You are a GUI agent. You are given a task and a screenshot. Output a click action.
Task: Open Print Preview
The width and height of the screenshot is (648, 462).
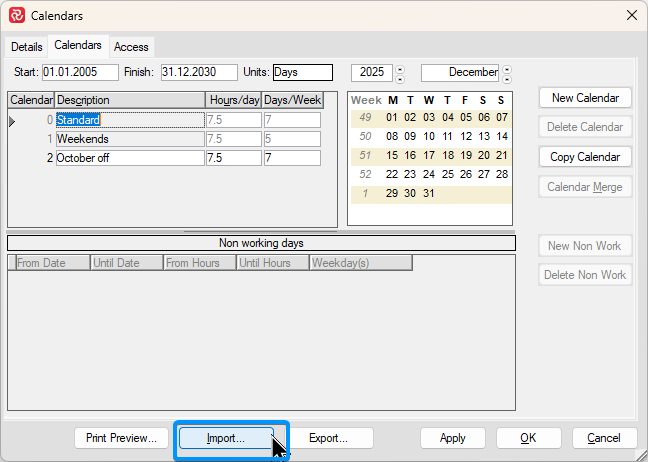[121, 438]
